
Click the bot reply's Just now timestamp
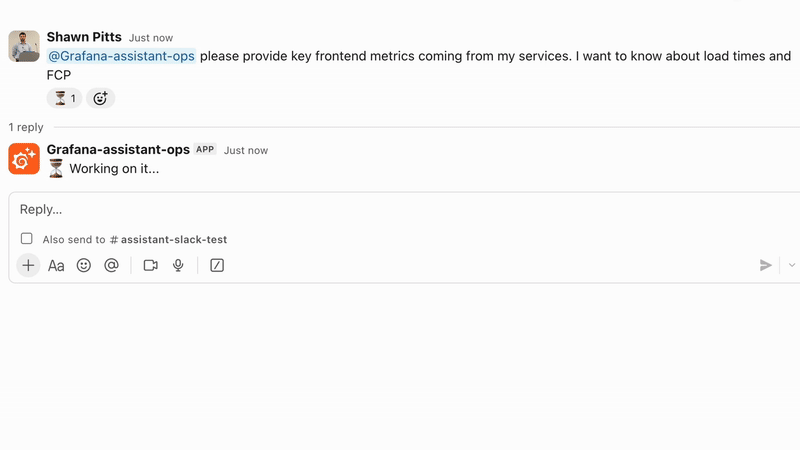click(x=246, y=150)
